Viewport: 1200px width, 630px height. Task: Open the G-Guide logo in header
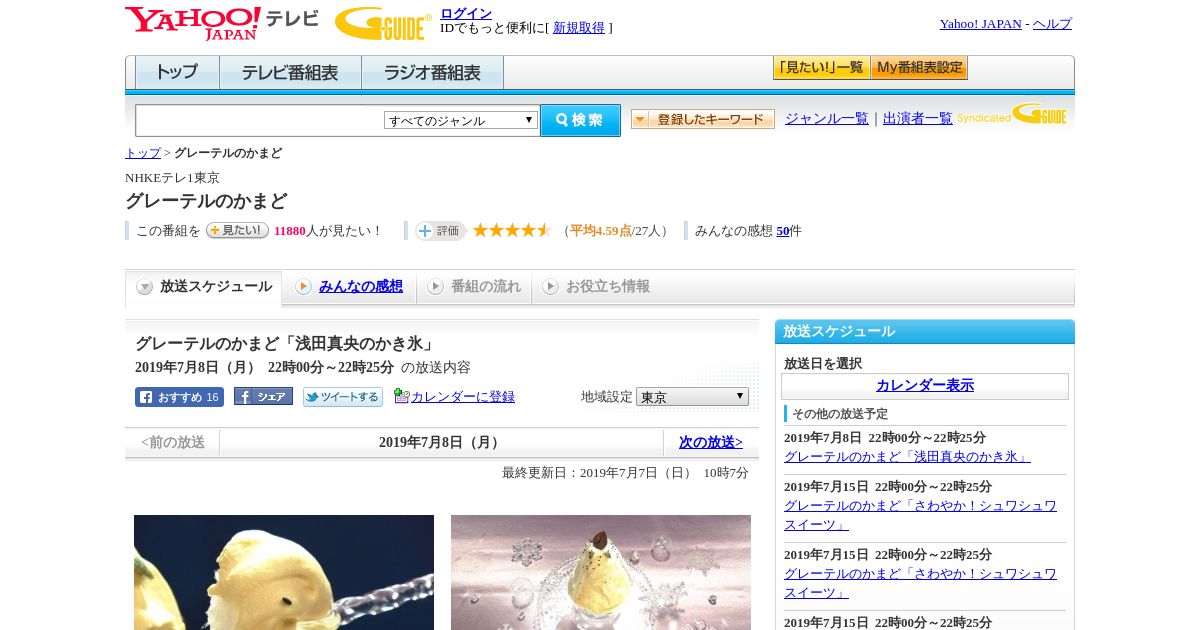point(383,23)
